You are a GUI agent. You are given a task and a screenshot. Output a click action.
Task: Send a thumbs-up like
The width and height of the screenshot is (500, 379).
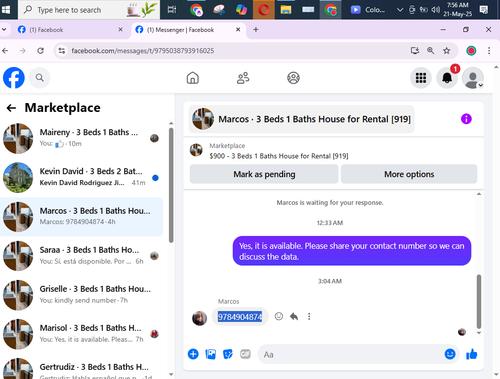pyautogui.click(x=472, y=354)
